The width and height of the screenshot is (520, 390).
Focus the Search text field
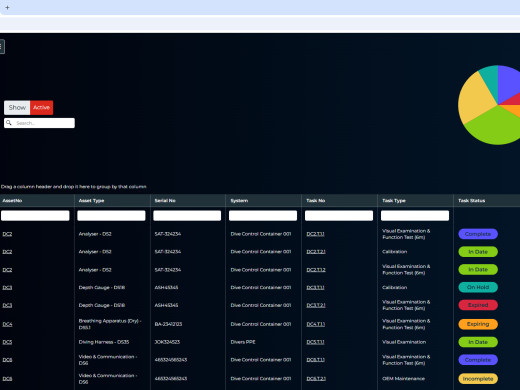(x=39, y=123)
